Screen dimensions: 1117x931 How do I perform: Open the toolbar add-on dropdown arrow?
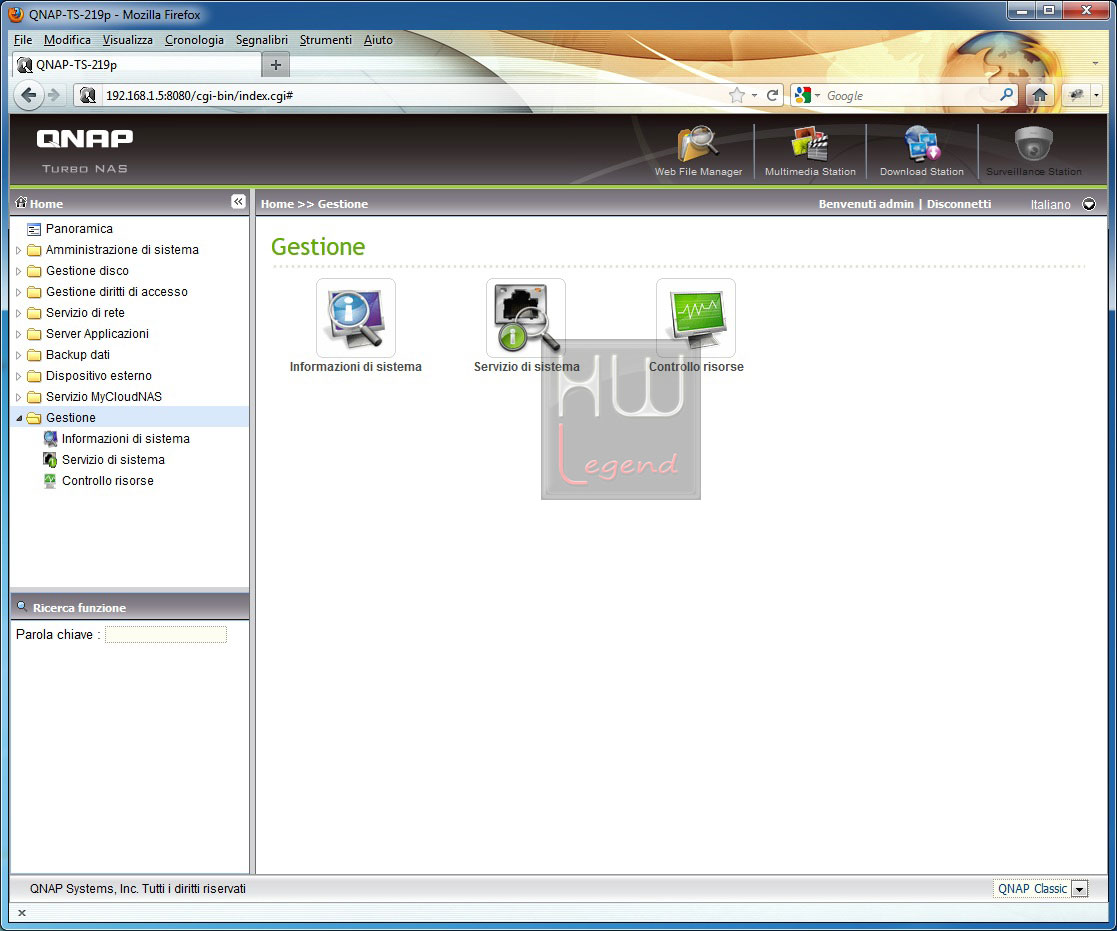coord(1096,95)
